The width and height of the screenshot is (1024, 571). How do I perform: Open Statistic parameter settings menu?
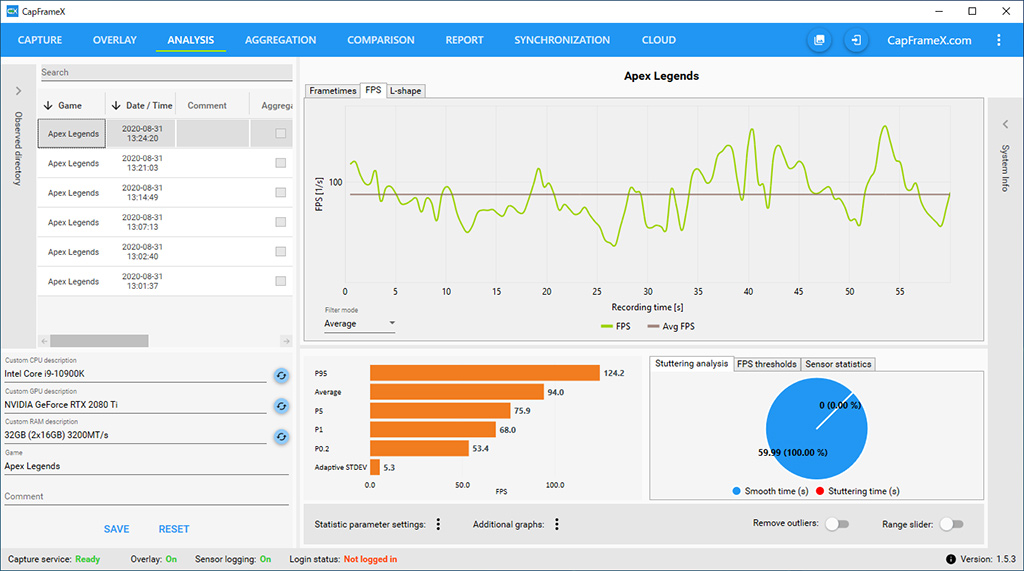(x=438, y=524)
